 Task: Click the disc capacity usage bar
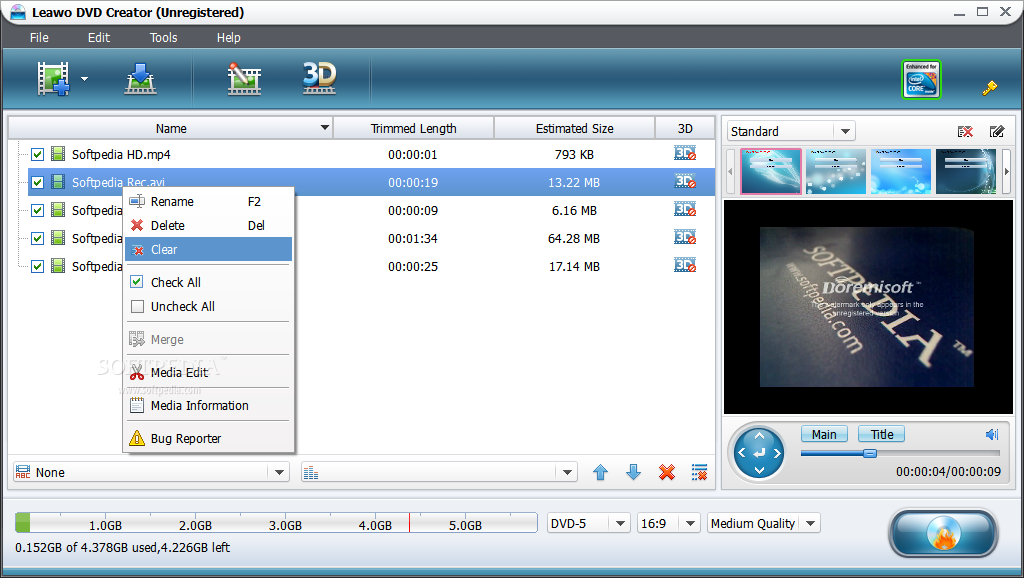pyautogui.click(x=276, y=522)
